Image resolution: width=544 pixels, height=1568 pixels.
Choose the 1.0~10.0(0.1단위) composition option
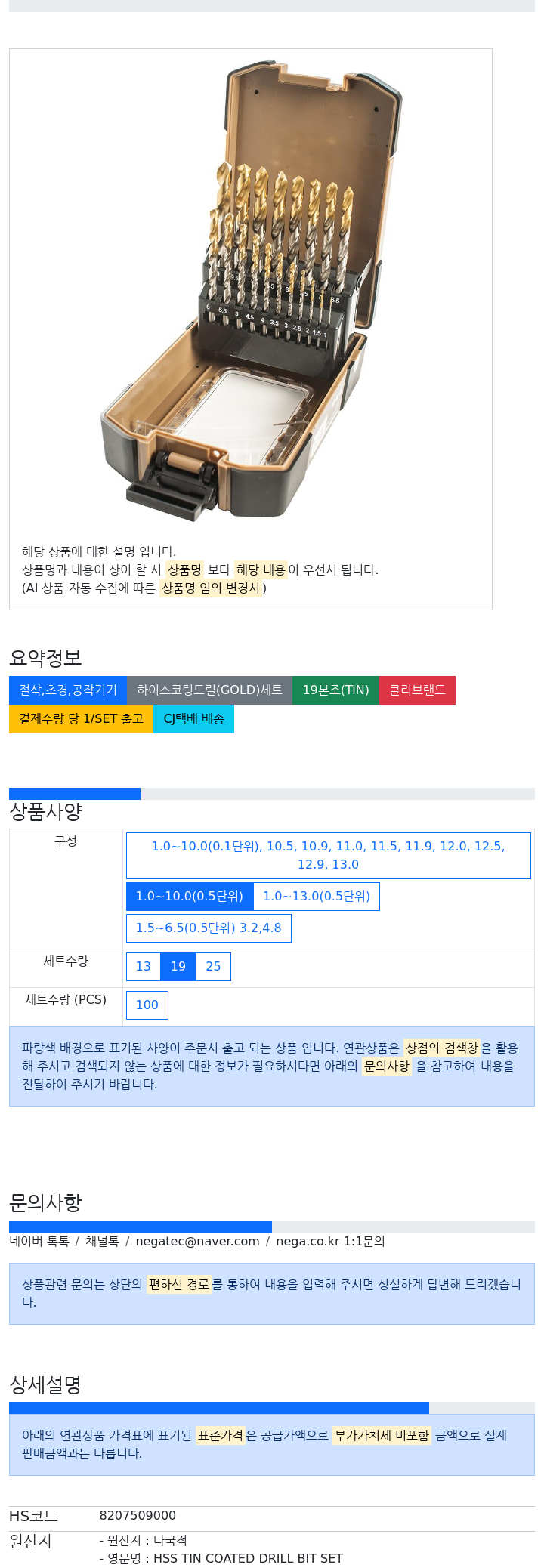click(329, 856)
